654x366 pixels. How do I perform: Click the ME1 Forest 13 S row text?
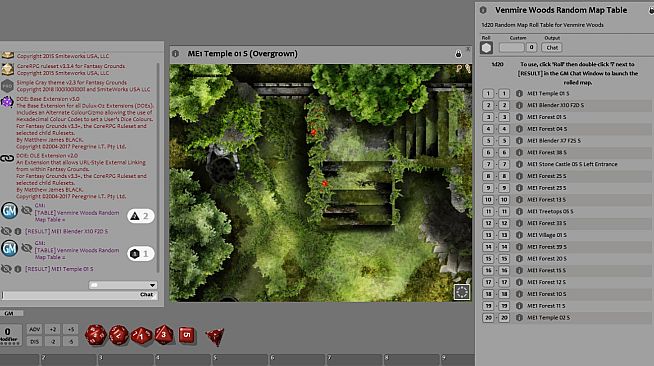[546, 200]
